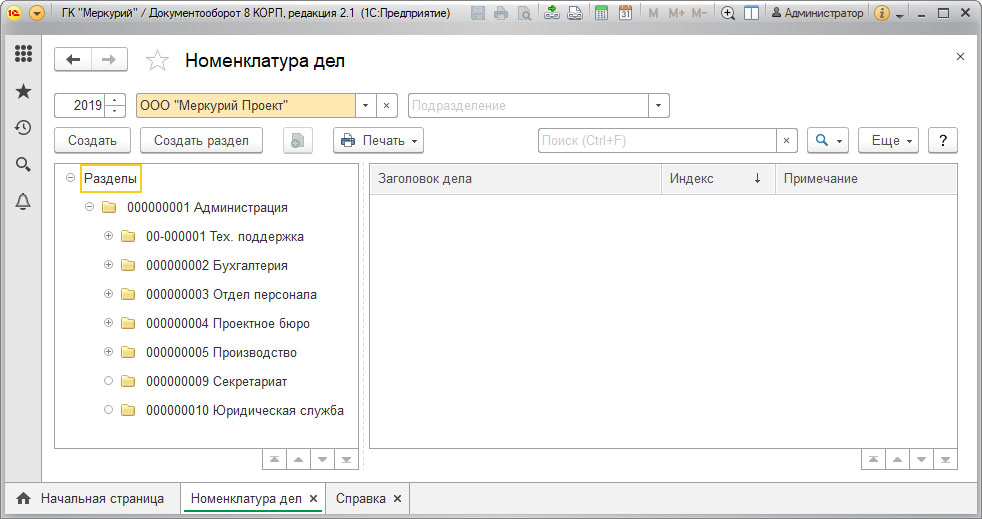The height and width of the screenshot is (519, 982).
Task: Click the Создать button
Action: pos(92,141)
